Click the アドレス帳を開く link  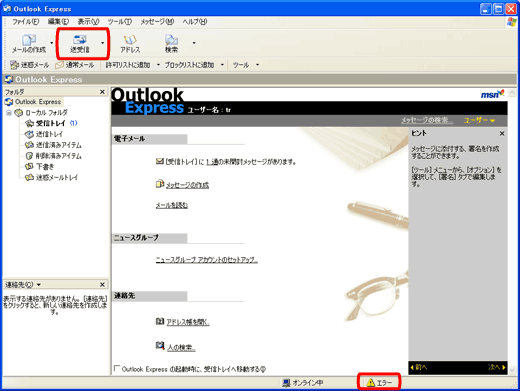188,322
